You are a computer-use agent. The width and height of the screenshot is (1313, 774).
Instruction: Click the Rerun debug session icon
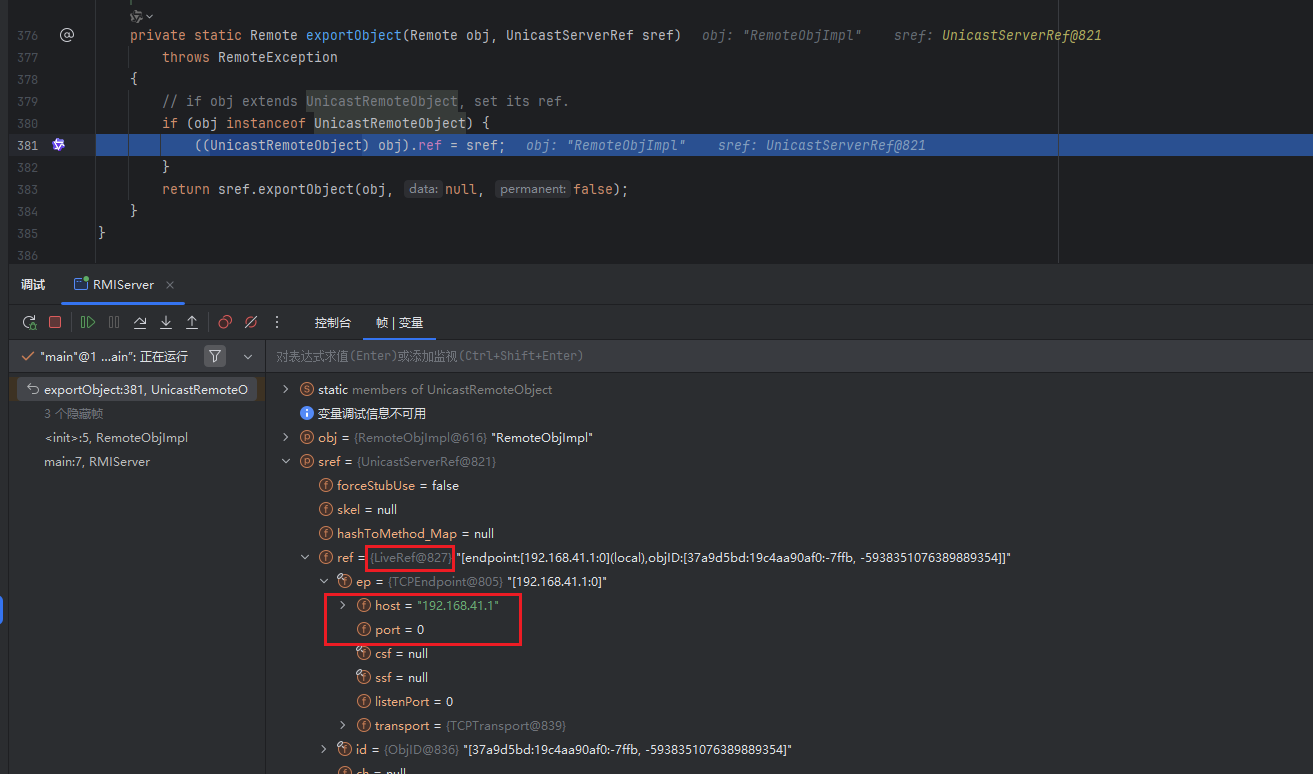tap(29, 322)
